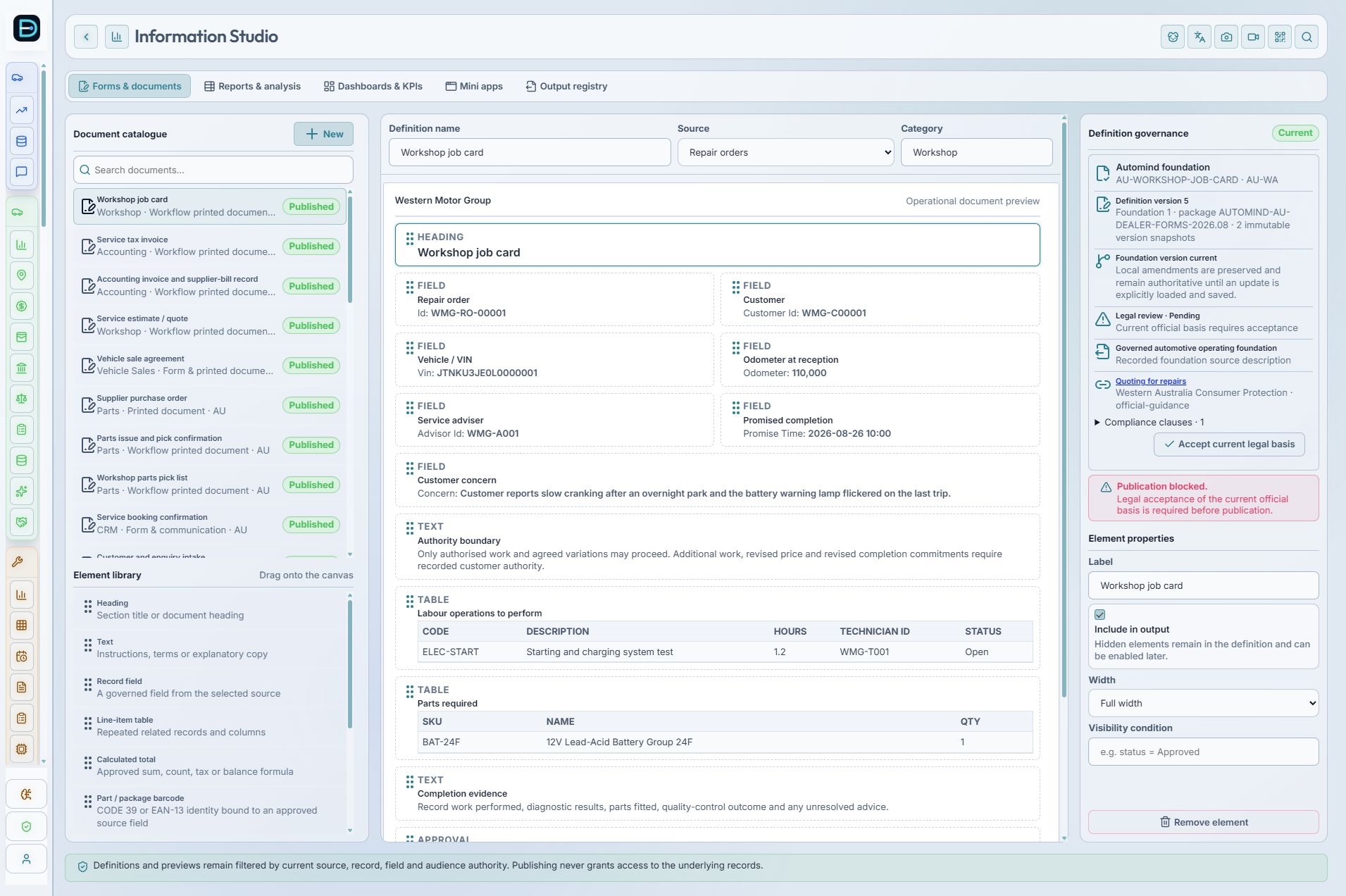Screen dimensions: 1346x896
Task: Toggle the Include in output checkbox
Action: coord(1099,614)
